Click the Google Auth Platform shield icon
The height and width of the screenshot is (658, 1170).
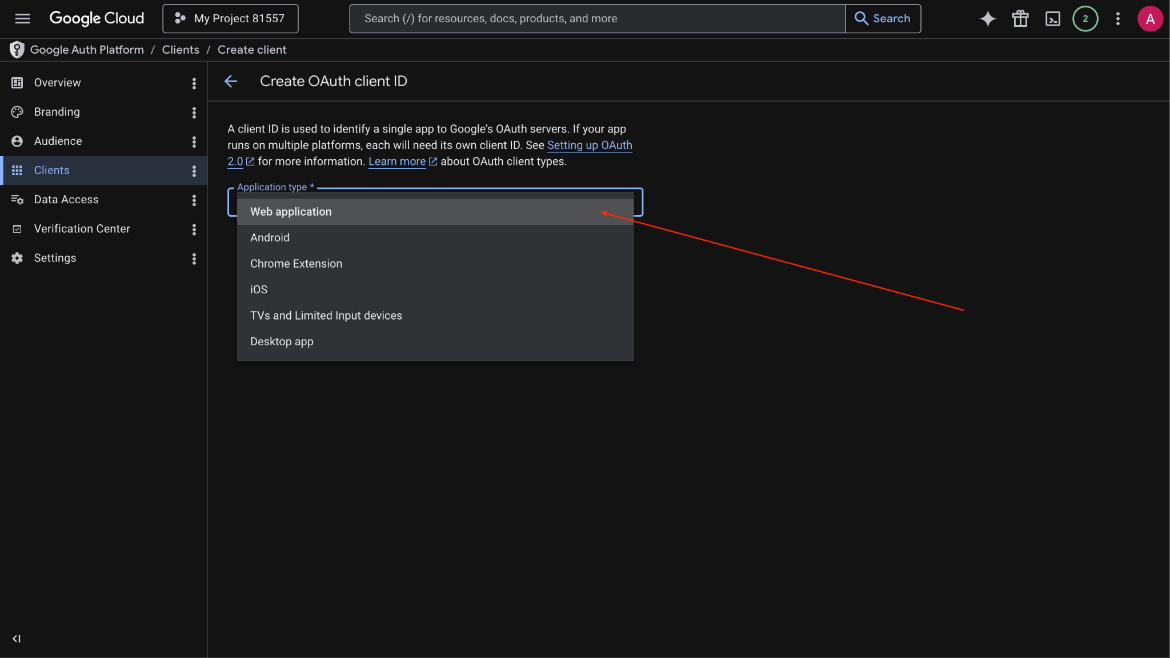tap(16, 50)
